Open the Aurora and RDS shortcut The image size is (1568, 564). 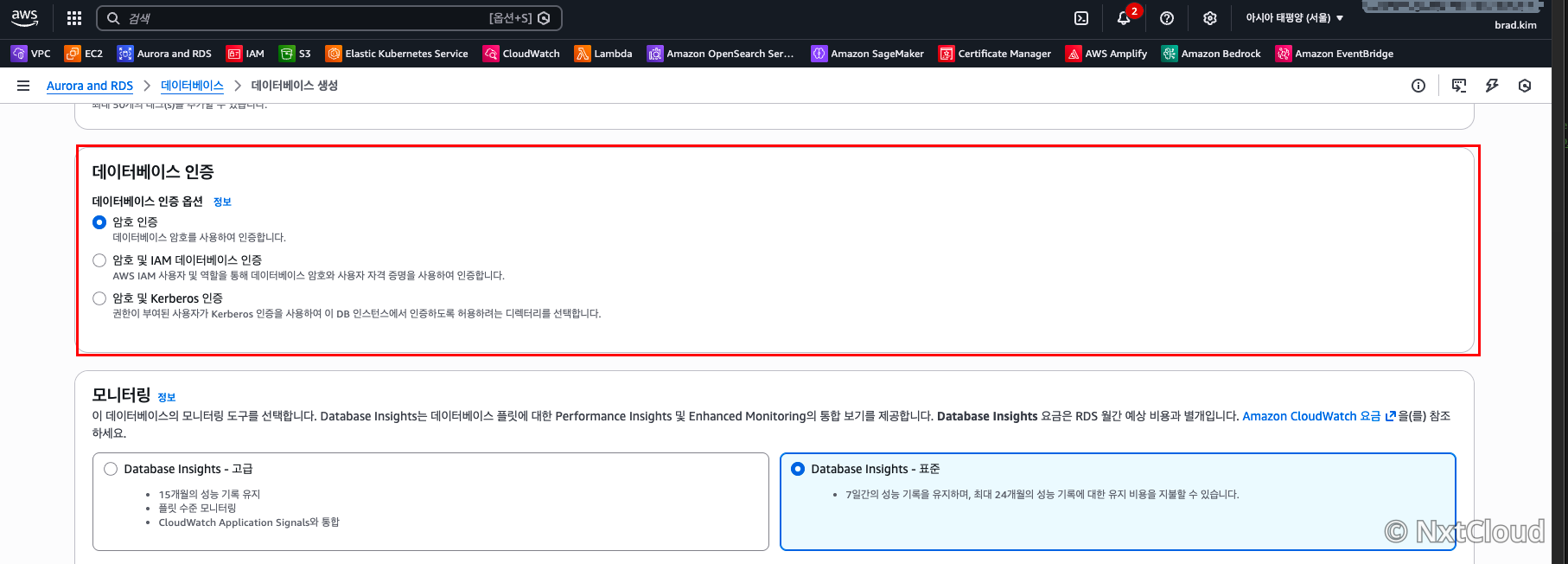click(x=164, y=54)
